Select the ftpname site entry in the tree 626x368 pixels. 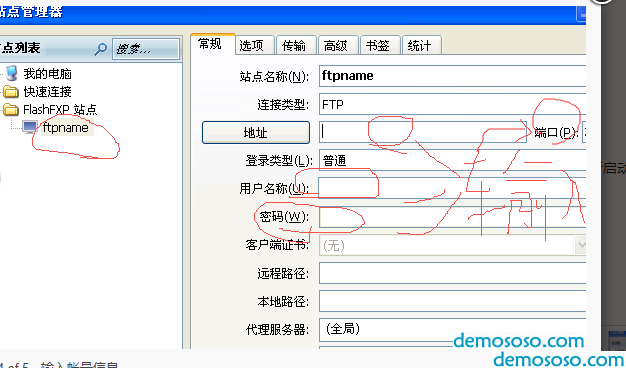coord(66,127)
